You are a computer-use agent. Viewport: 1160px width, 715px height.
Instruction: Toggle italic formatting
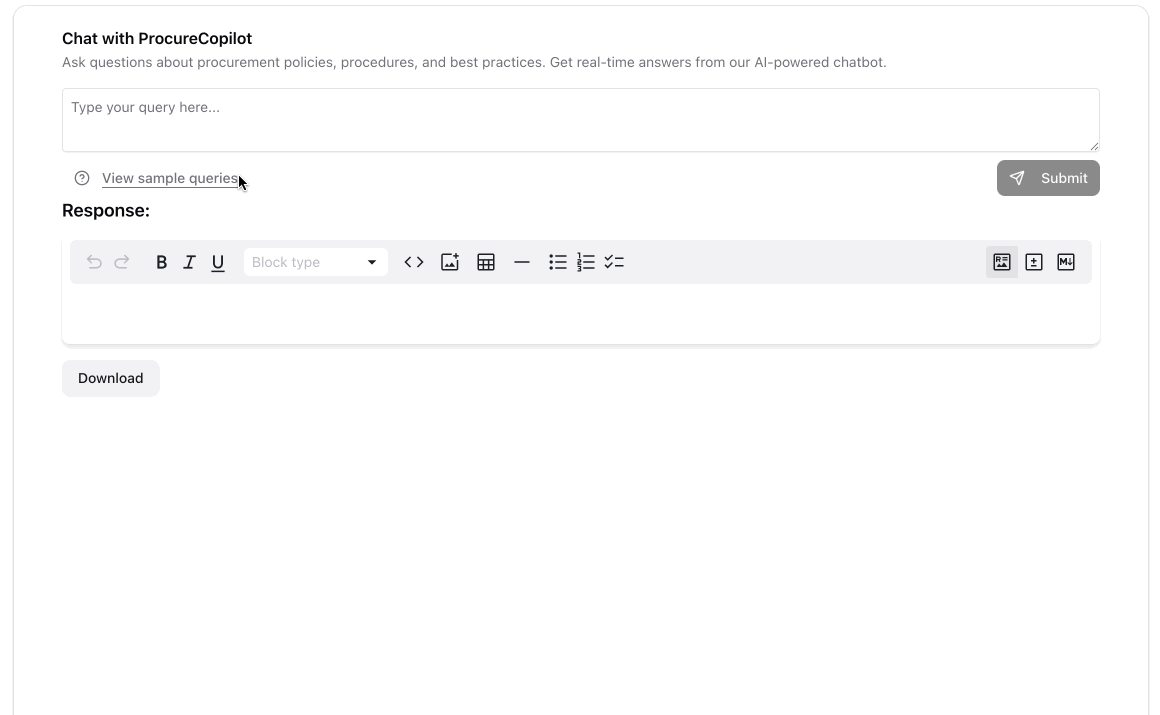click(189, 262)
